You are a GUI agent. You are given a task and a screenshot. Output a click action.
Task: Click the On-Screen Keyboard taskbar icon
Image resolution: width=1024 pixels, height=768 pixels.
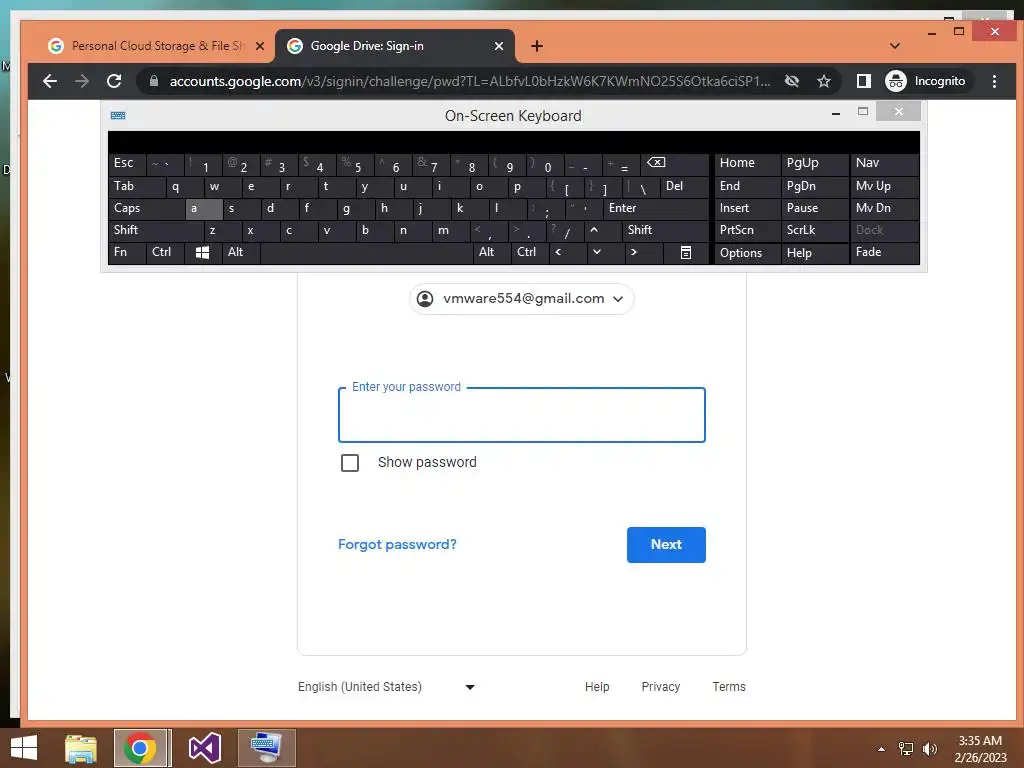coord(266,748)
